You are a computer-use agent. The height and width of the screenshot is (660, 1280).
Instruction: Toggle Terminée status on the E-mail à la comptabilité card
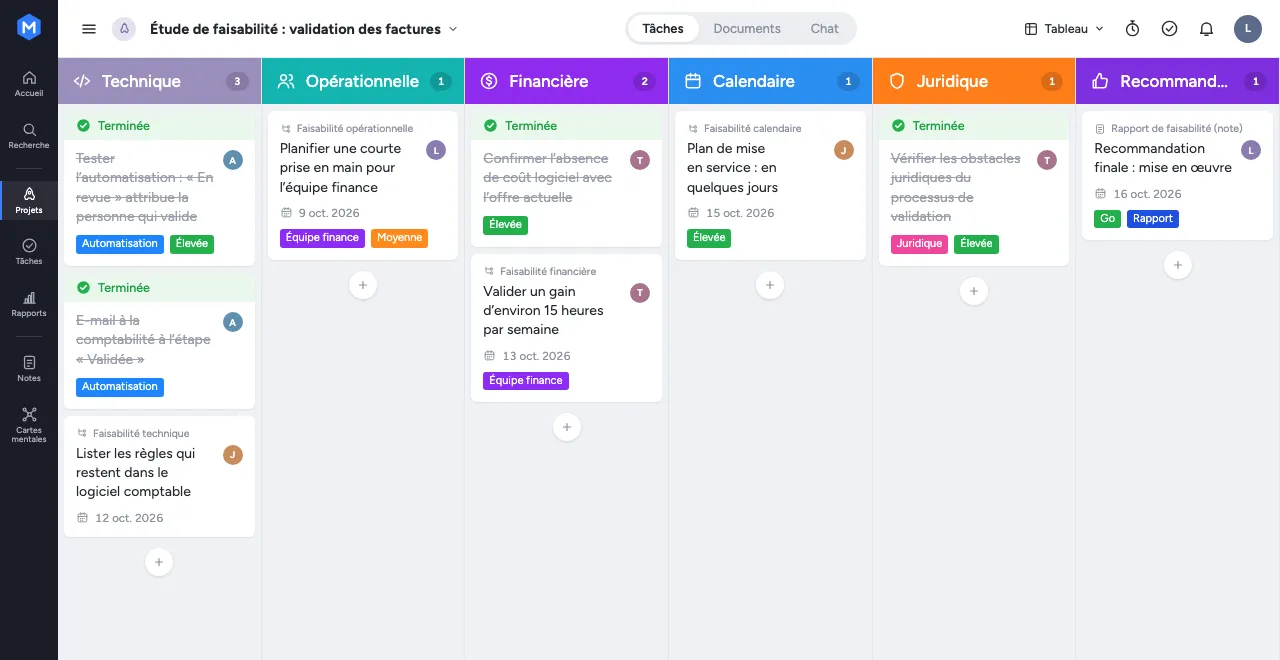coord(83,288)
